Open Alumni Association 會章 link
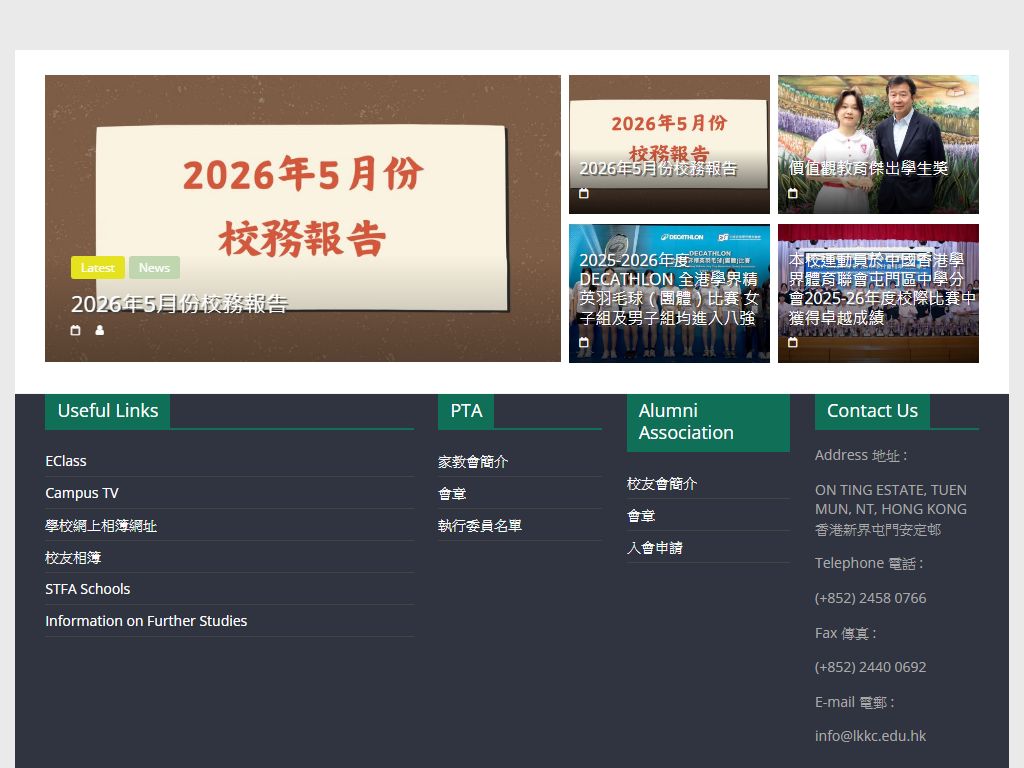This screenshot has width=1024, height=768. click(641, 516)
